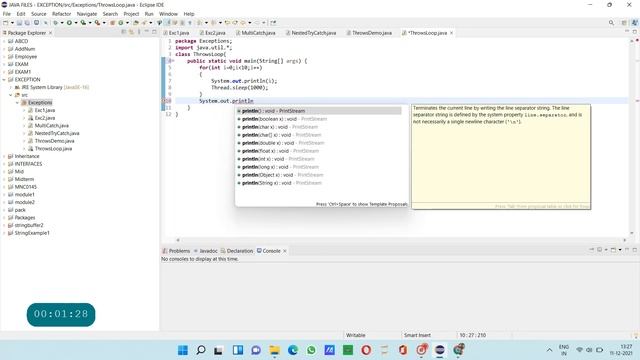Click the Debug toolbar icon
This screenshot has height=360, width=640.
coord(56,23)
